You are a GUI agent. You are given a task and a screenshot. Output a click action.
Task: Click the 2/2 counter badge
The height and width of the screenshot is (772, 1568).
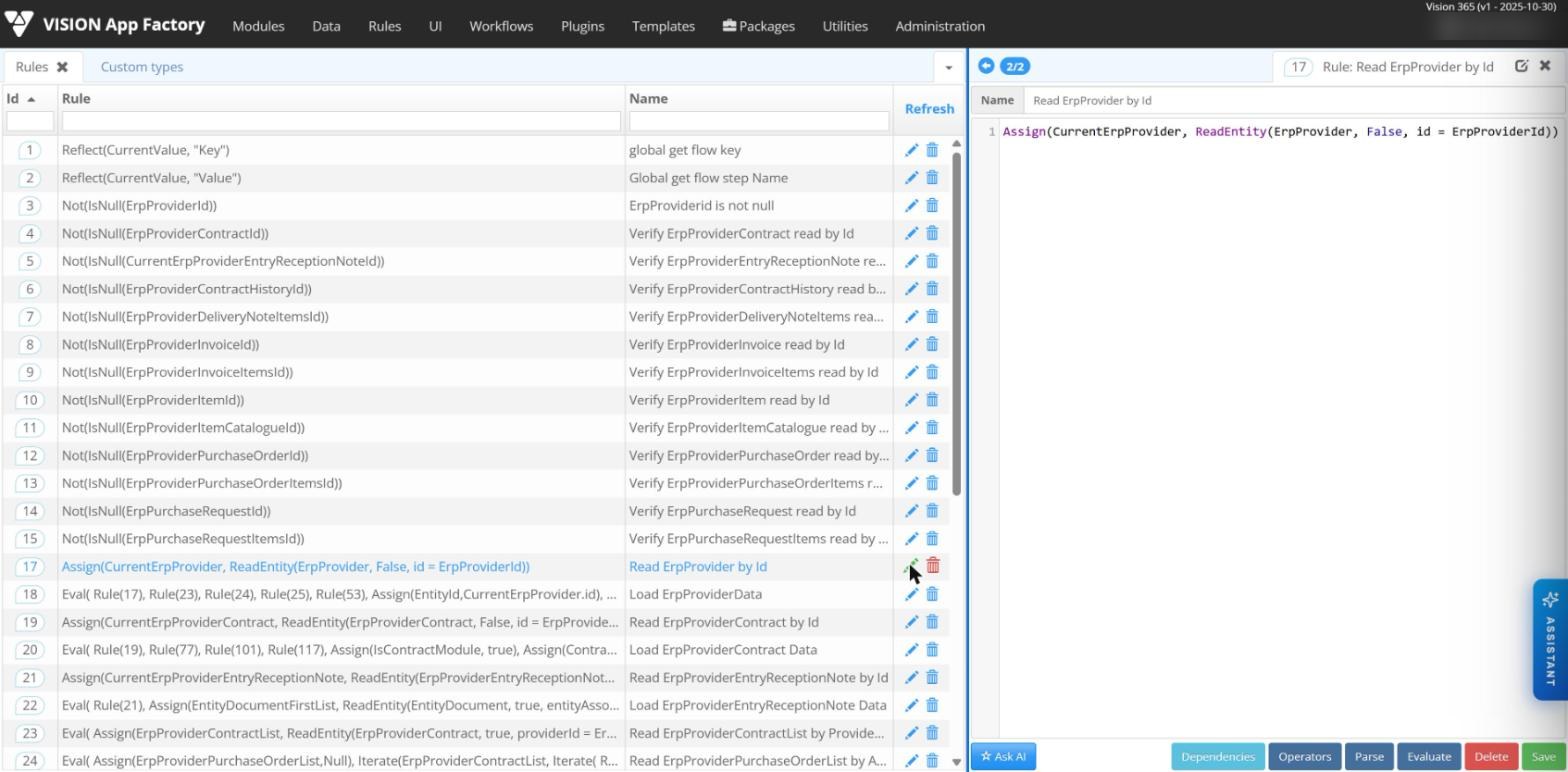point(1015,66)
